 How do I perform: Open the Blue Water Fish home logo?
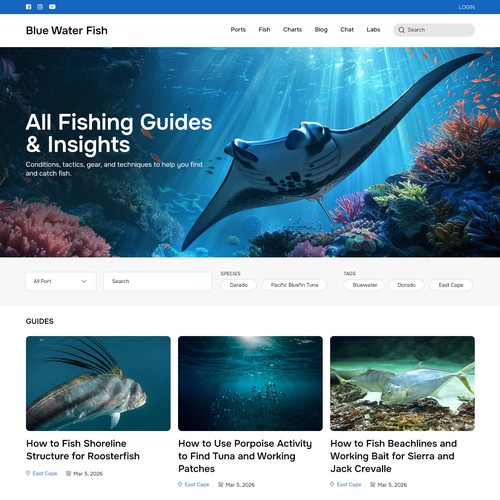(67, 30)
